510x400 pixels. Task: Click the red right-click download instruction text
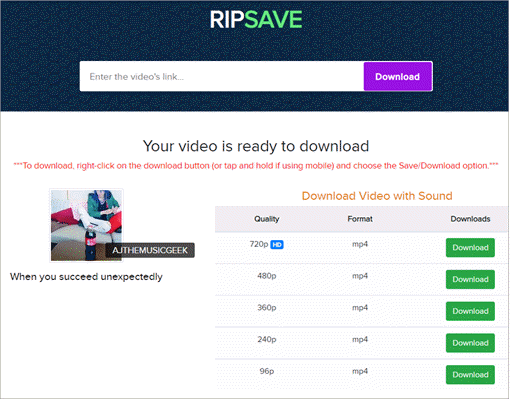[256, 166]
